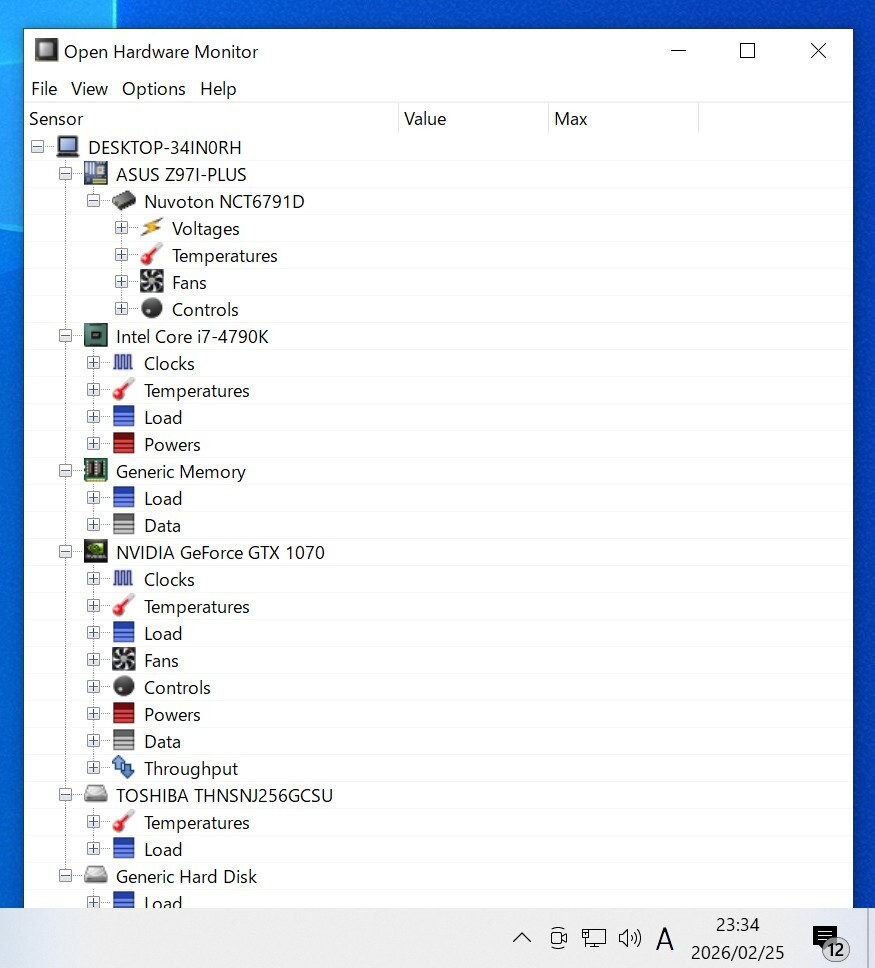The height and width of the screenshot is (968, 875).
Task: Click TOSHIBA Temperatures thermometer icon
Action: 124,822
